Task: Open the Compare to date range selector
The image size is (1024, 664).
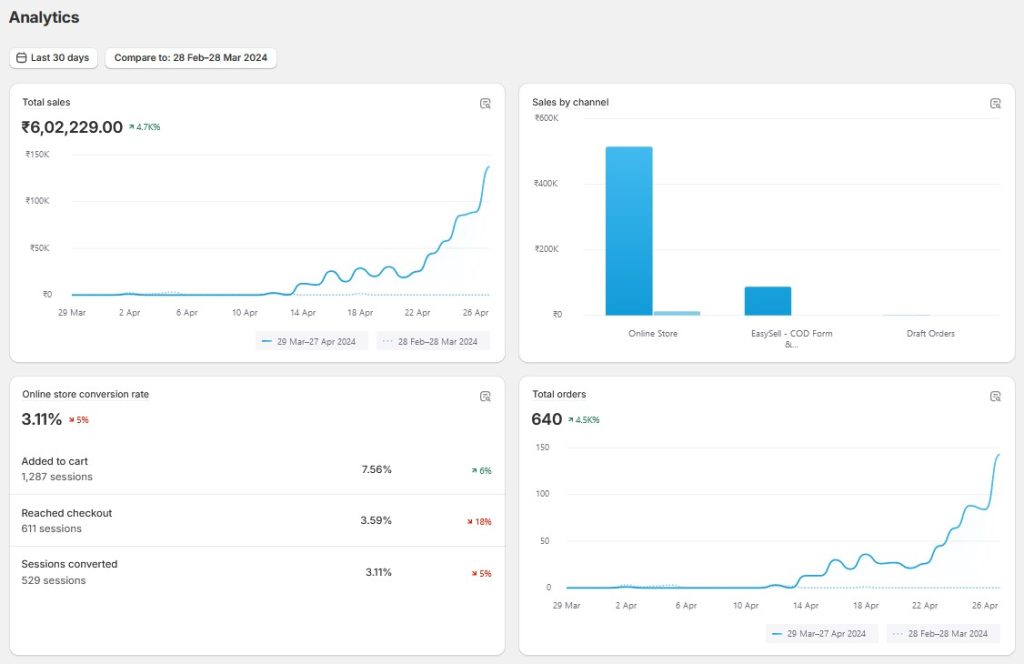Action: [x=190, y=58]
